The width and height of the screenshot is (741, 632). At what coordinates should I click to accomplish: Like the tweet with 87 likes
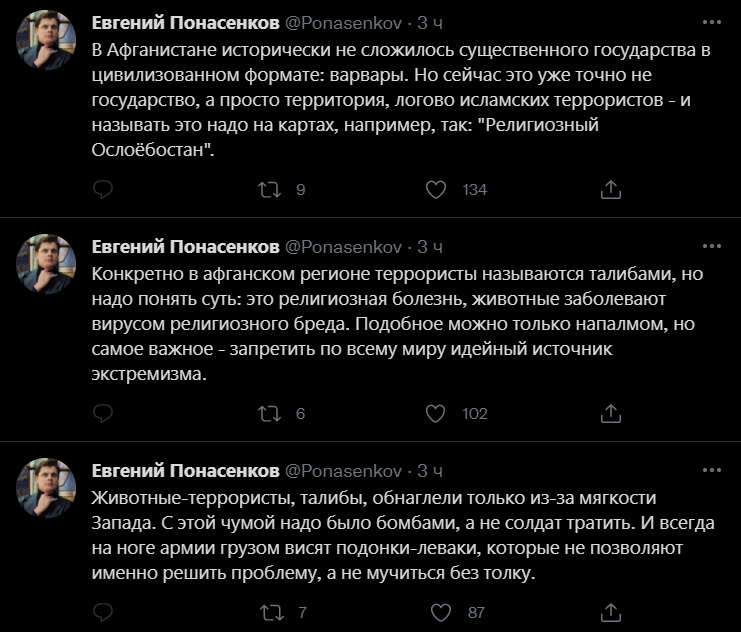pos(441,613)
